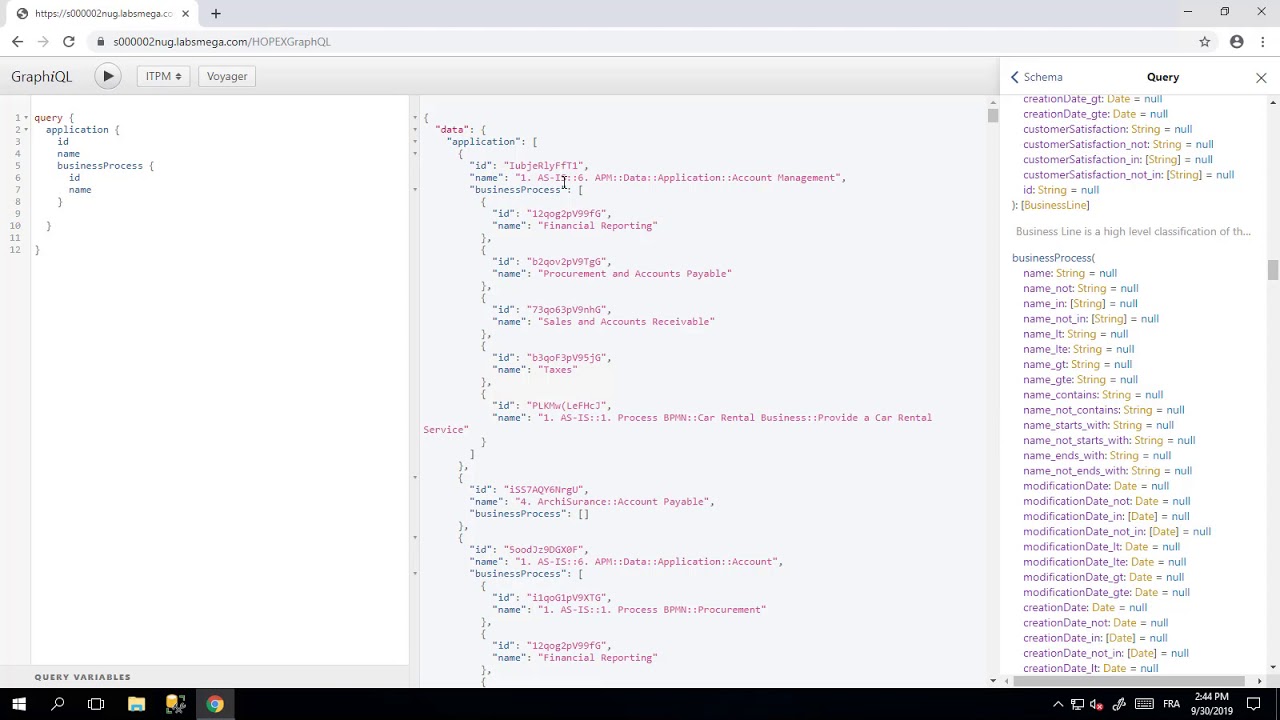Image resolution: width=1280 pixels, height=720 pixels.
Task: Open the ITPM schema dropdown
Action: 163,76
